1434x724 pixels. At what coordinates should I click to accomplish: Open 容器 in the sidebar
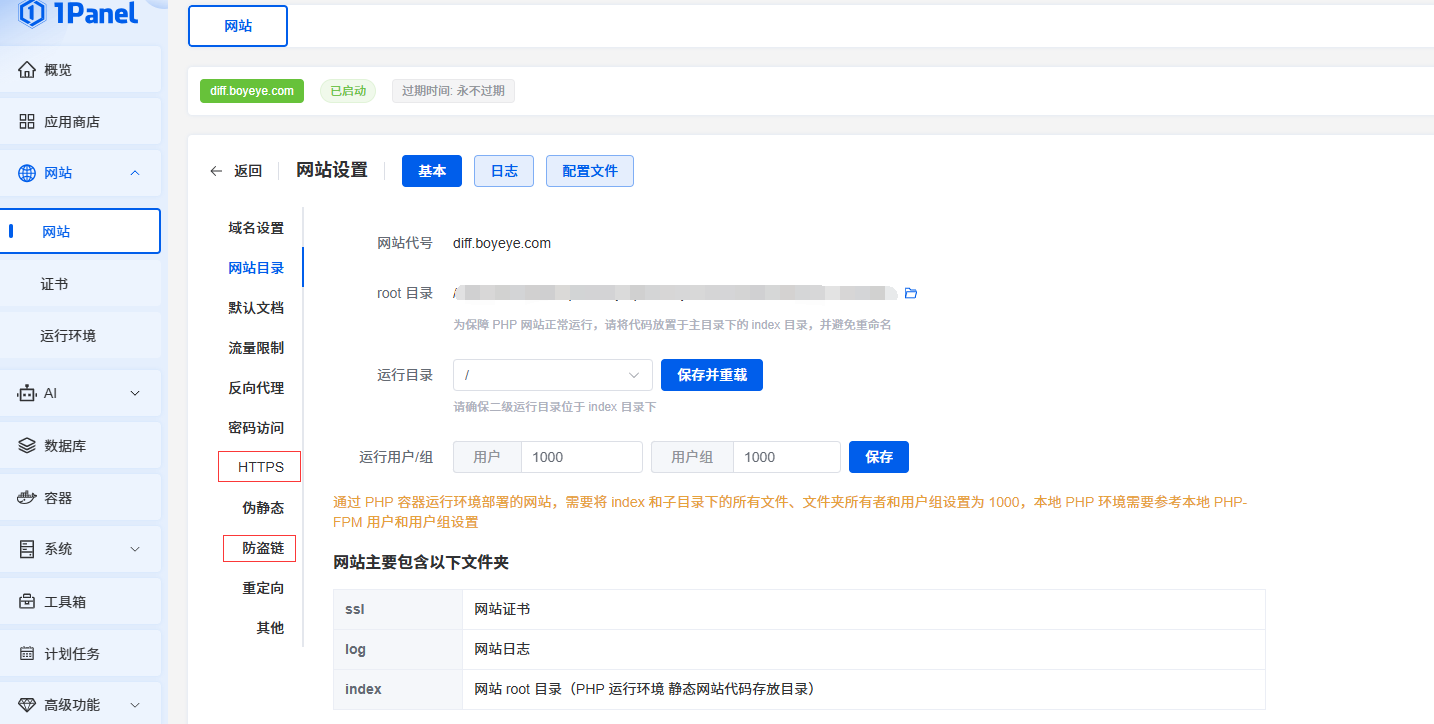click(x=80, y=497)
